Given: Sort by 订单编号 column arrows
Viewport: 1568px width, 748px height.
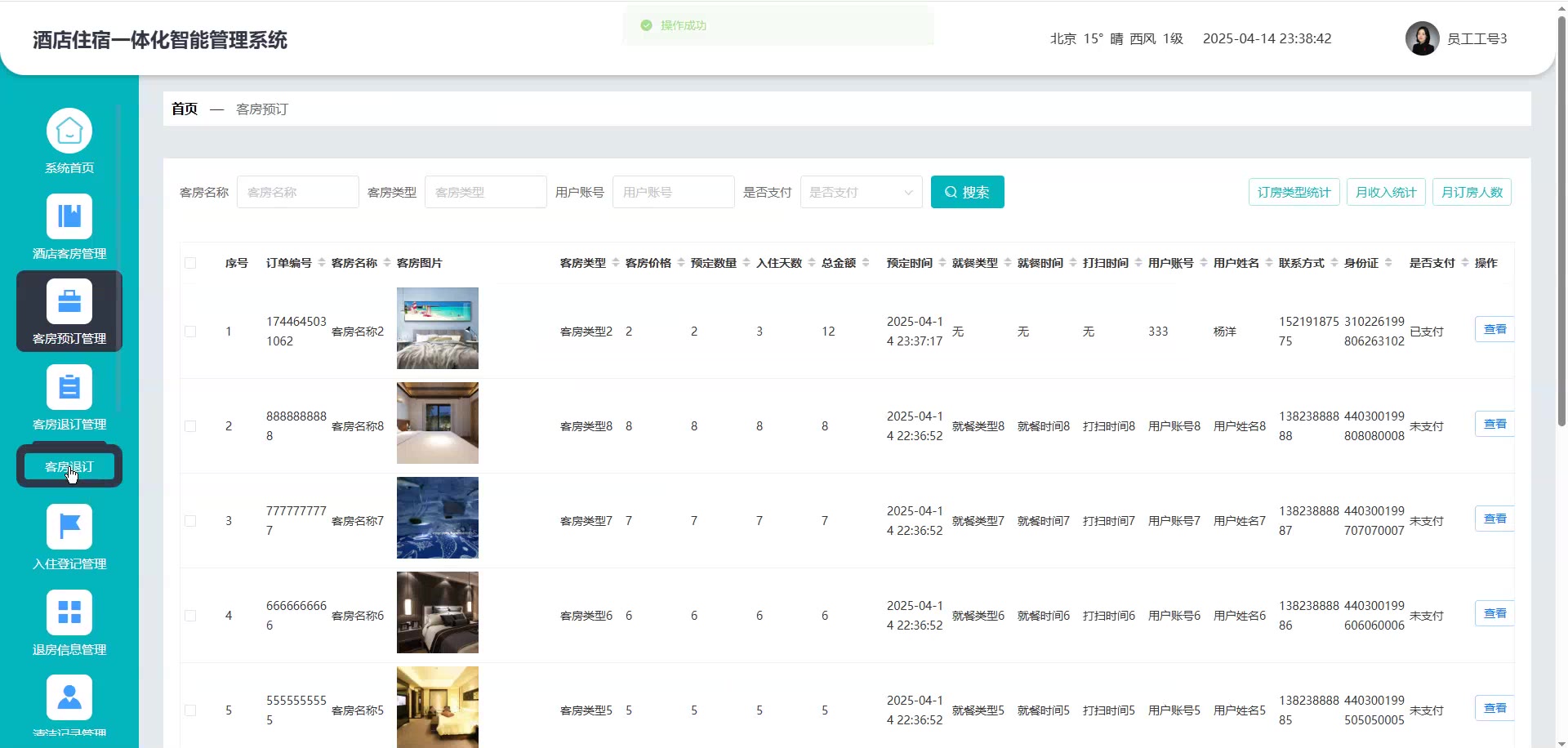Looking at the screenshot, I should [x=322, y=263].
